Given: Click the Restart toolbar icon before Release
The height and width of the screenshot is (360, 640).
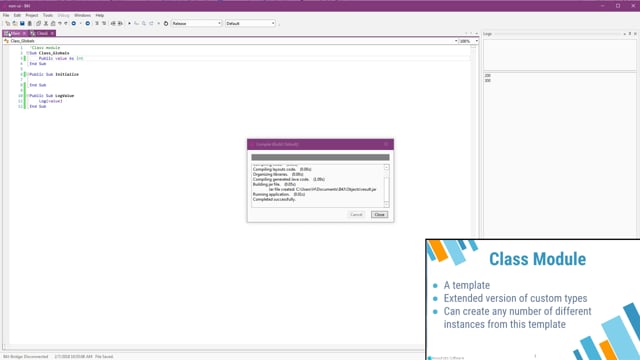Looking at the screenshot, I should point(166,24).
